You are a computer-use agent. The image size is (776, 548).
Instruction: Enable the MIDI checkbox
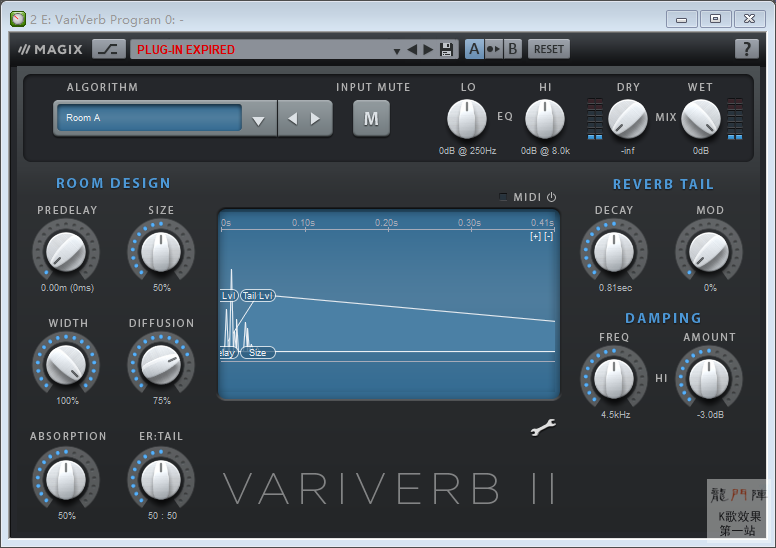[503, 197]
